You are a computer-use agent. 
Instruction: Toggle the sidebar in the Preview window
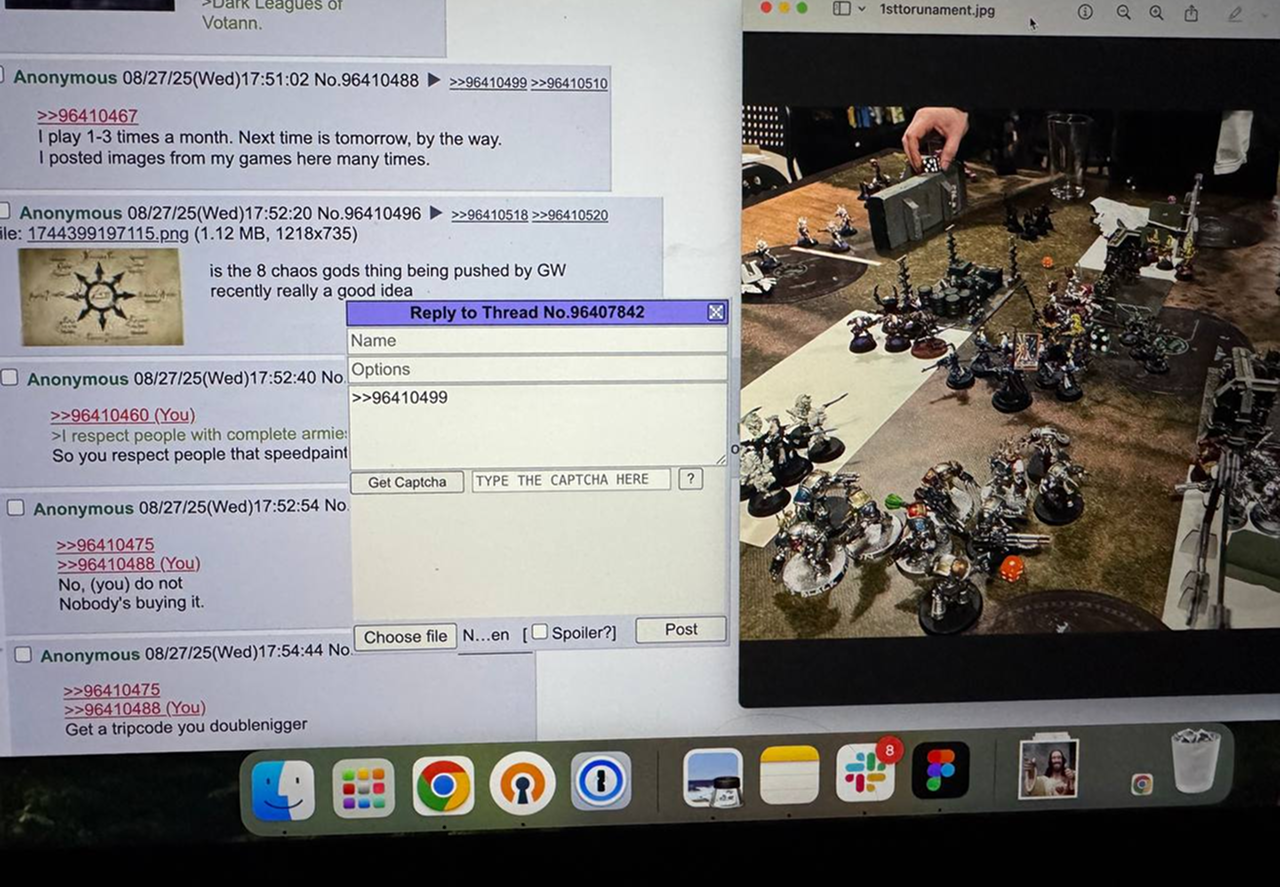click(841, 9)
